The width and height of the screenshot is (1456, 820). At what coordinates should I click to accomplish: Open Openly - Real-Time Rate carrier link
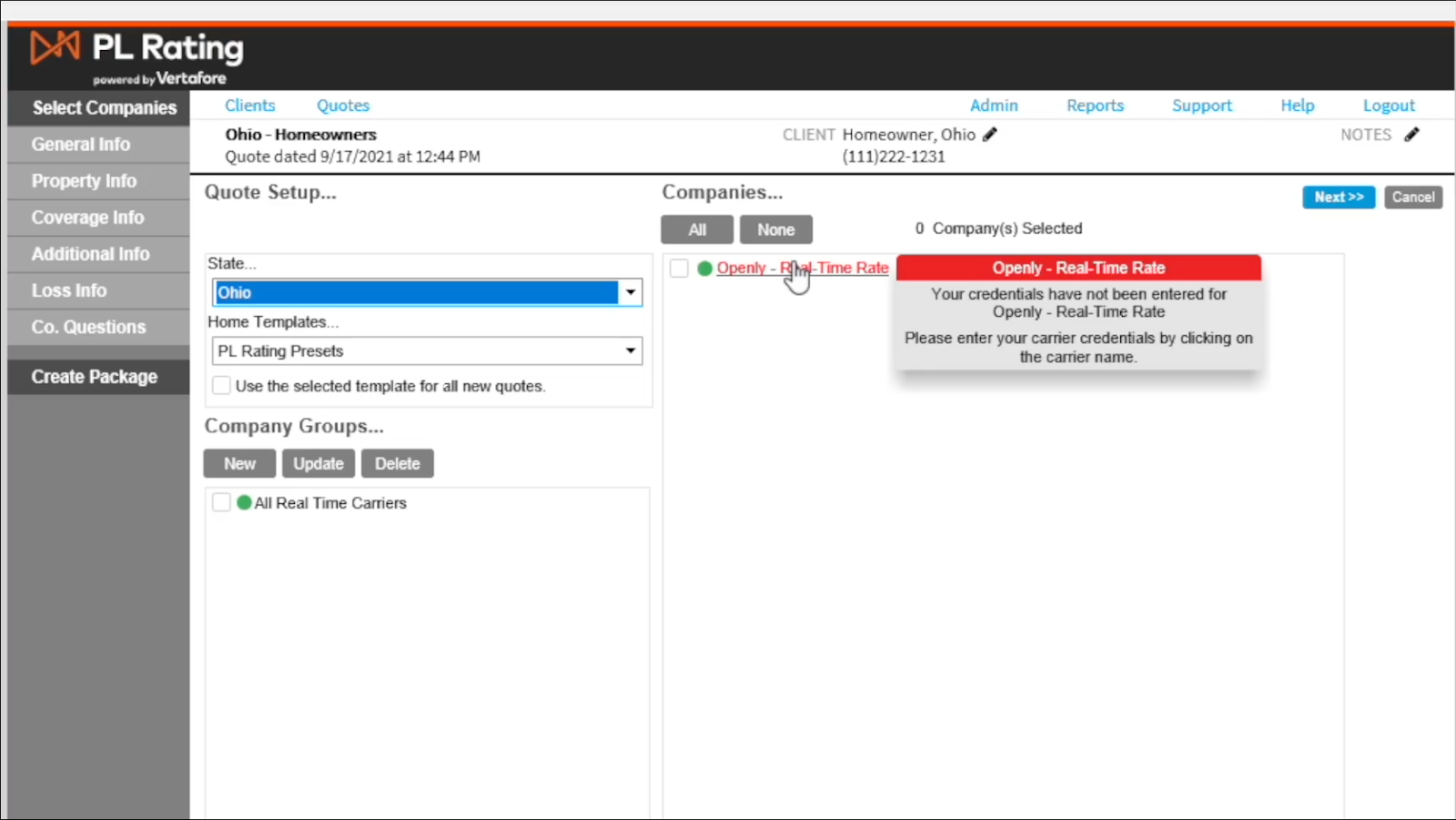coord(803,268)
